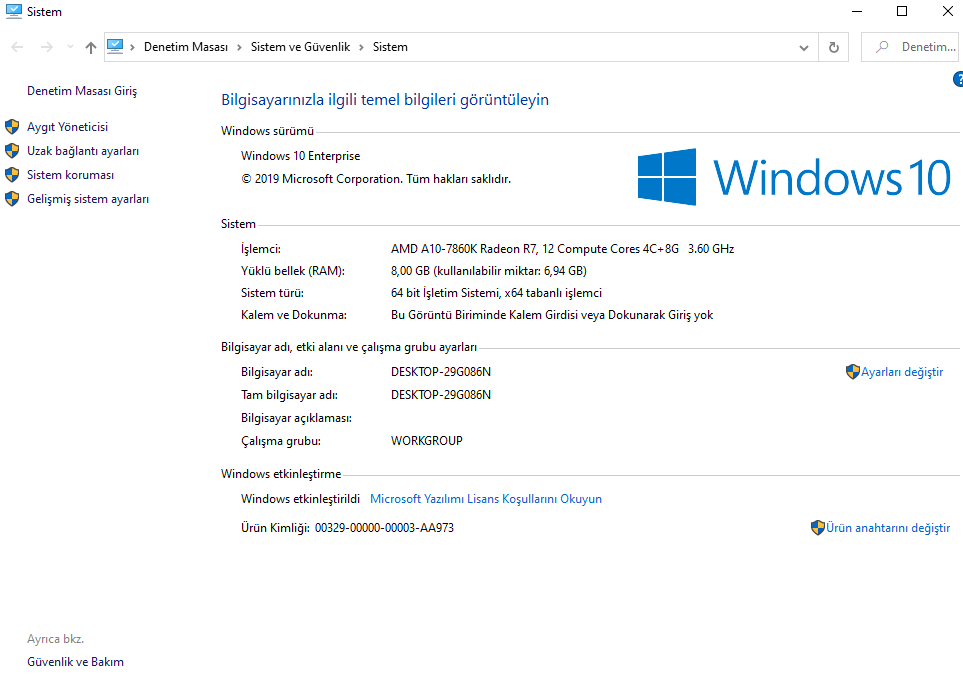
Task: Open Aygıt Yöneticisi from sidebar
Action: [x=68, y=127]
